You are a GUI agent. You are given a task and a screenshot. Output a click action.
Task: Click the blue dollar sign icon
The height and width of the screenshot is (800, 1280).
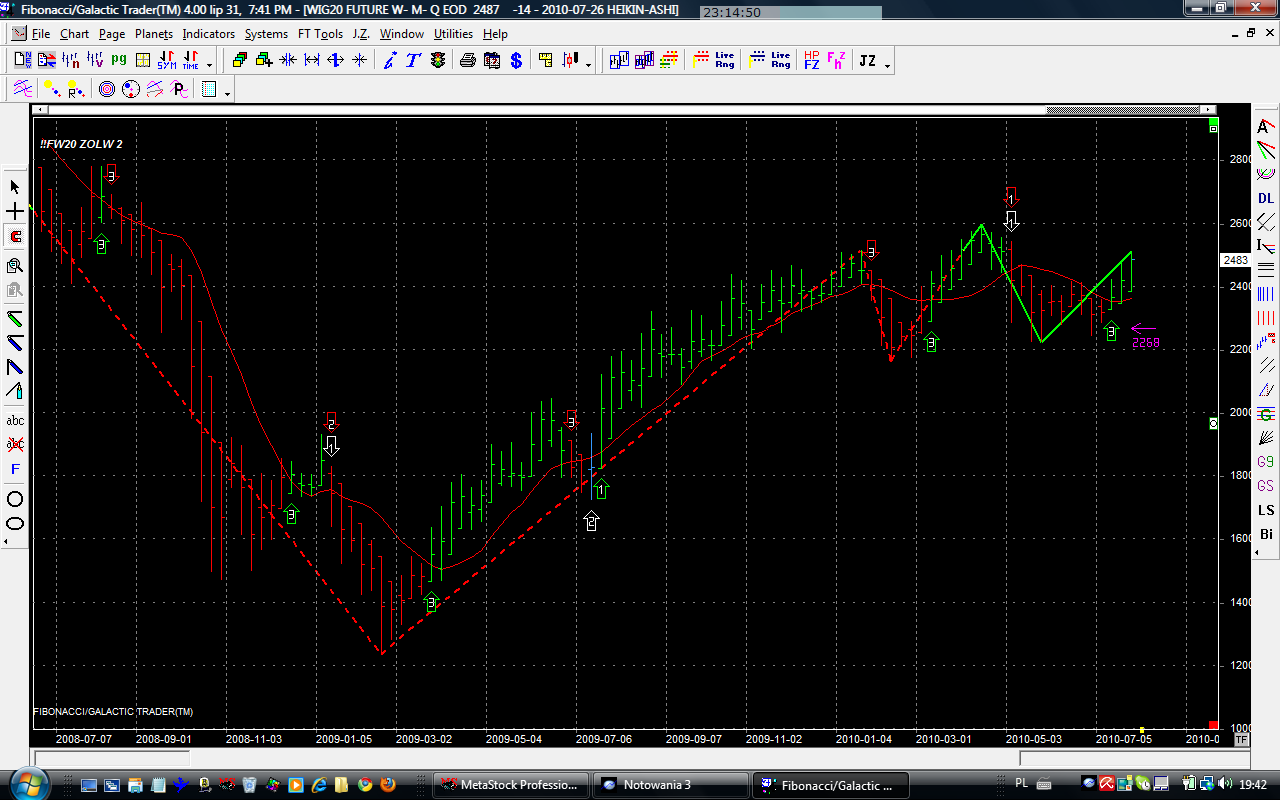516,61
